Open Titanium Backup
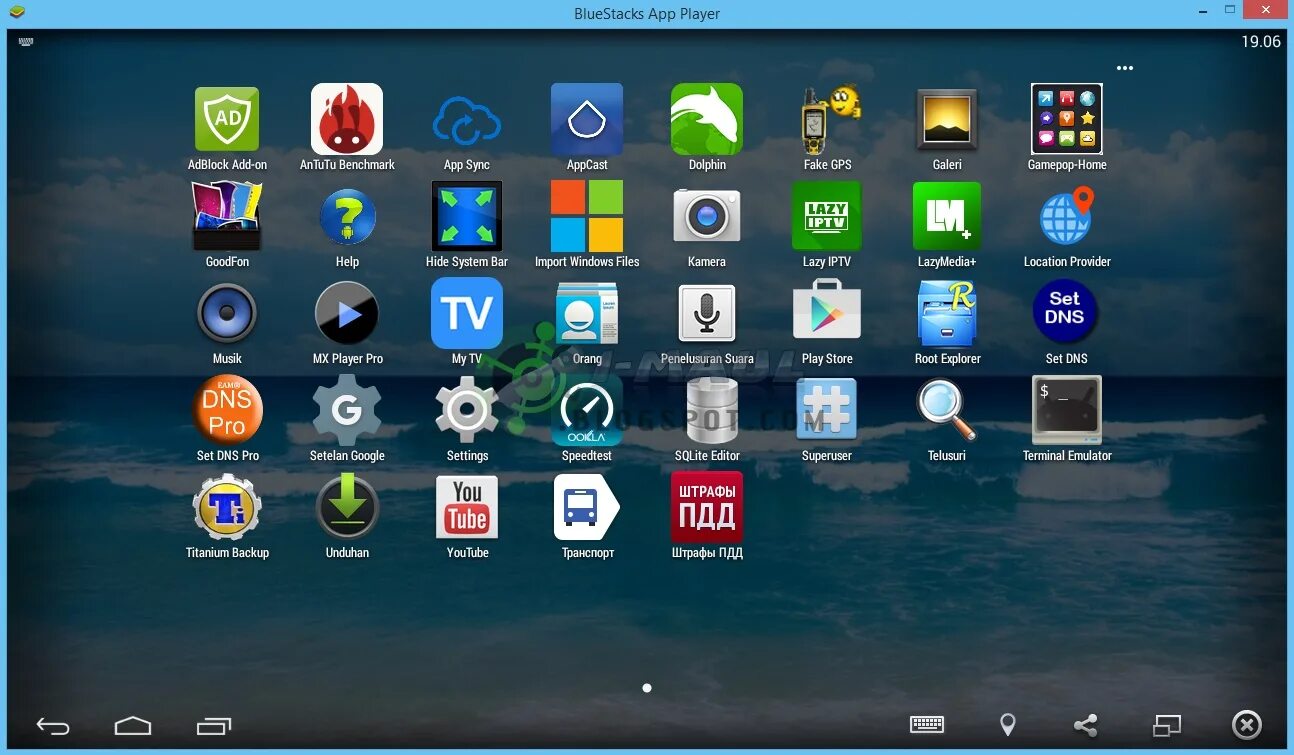The image size is (1294, 755). click(x=227, y=507)
